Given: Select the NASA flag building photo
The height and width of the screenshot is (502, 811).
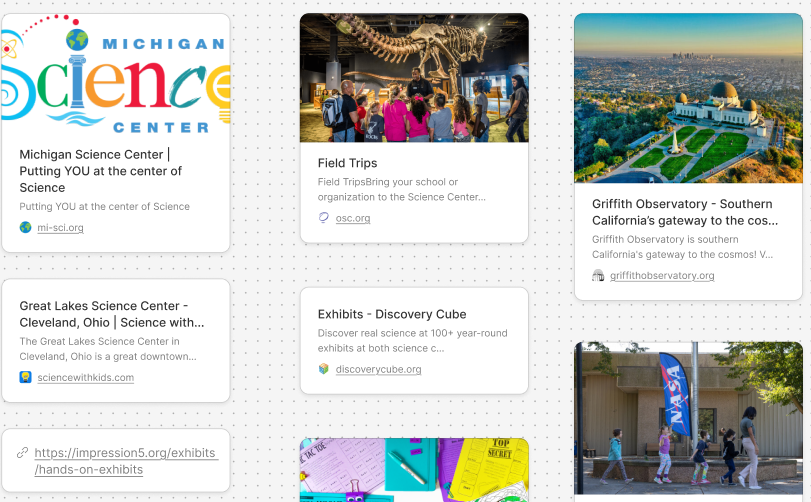Looking at the screenshot, I should click(x=688, y=417).
